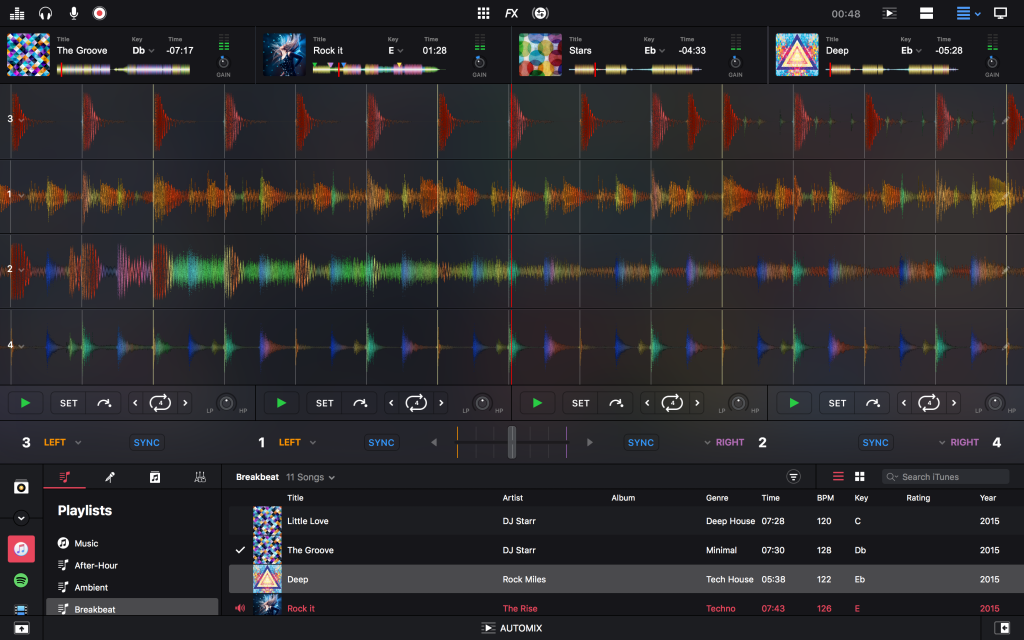The width and height of the screenshot is (1024, 640).
Task: Sort tracks by the BPM column
Action: (x=824, y=497)
